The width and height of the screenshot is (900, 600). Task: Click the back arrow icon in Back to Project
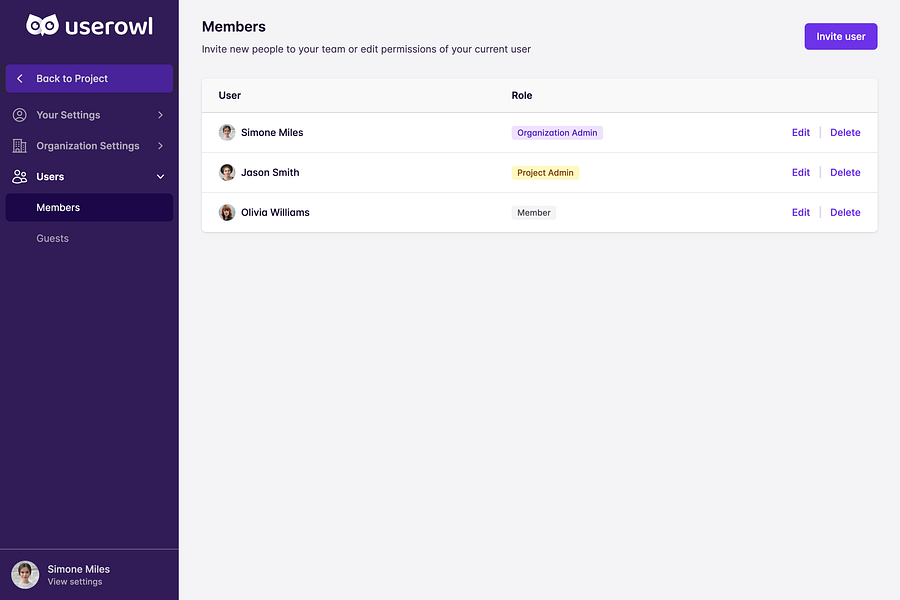[20, 79]
